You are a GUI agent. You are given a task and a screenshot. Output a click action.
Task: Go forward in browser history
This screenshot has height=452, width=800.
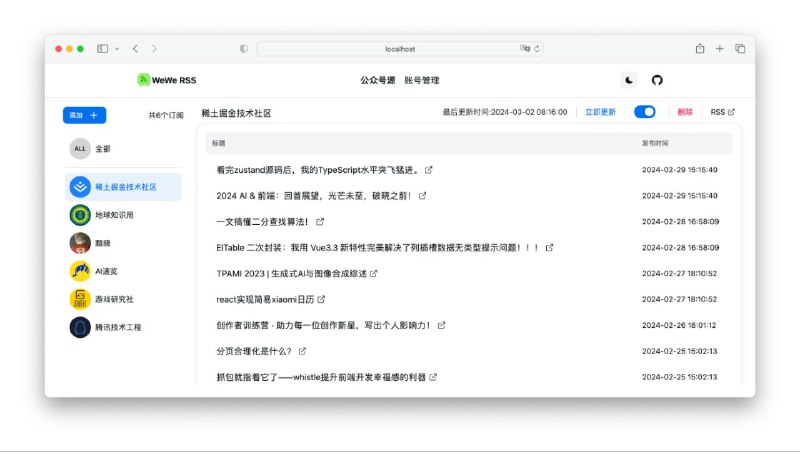pyautogui.click(x=154, y=48)
